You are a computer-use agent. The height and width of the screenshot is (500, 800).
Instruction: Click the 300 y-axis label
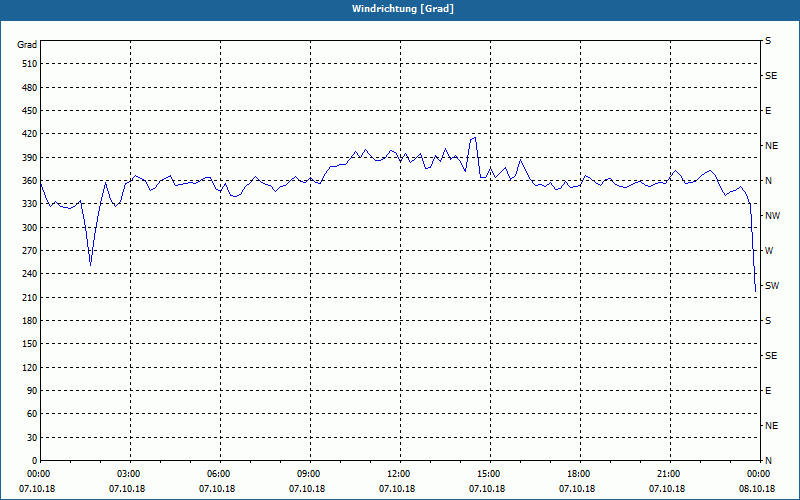[30, 228]
